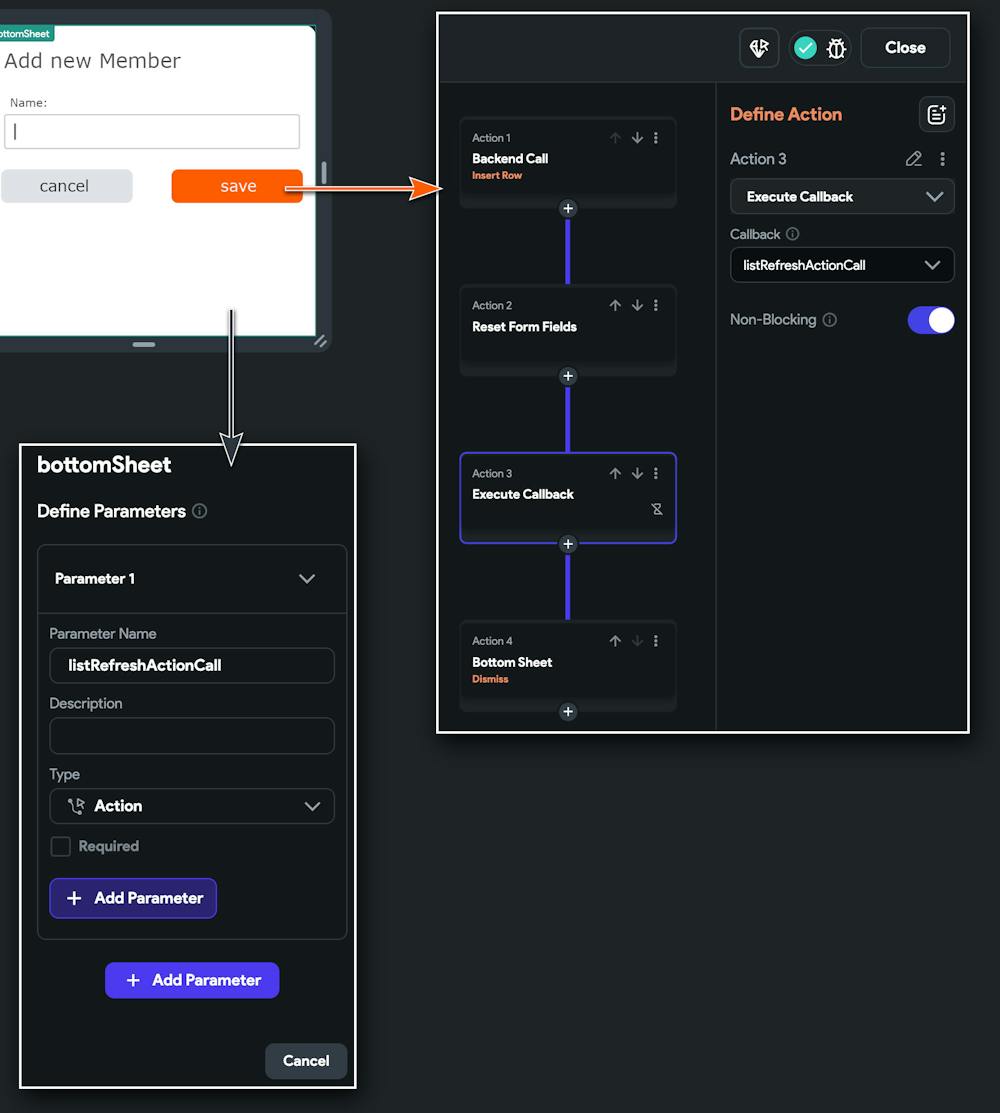The height and width of the screenshot is (1113, 1000).
Task: Add an action after Reset Form Fields
Action: tap(568, 376)
